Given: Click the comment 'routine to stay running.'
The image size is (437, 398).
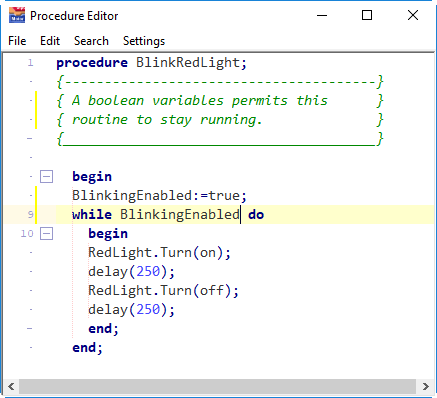Looking at the screenshot, I should click(167, 120).
